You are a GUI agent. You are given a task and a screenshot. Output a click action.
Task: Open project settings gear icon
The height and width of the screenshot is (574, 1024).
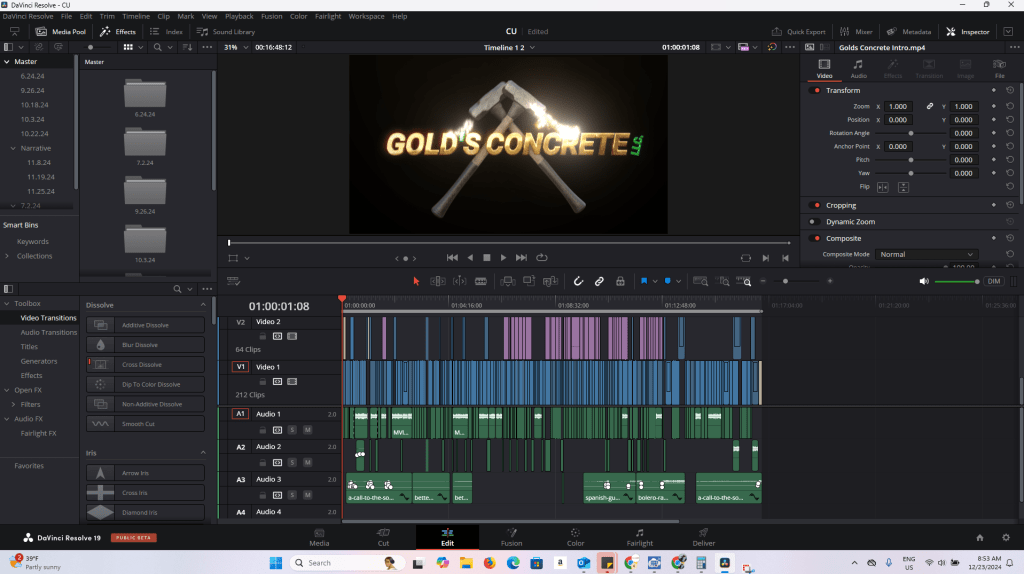(1006, 537)
